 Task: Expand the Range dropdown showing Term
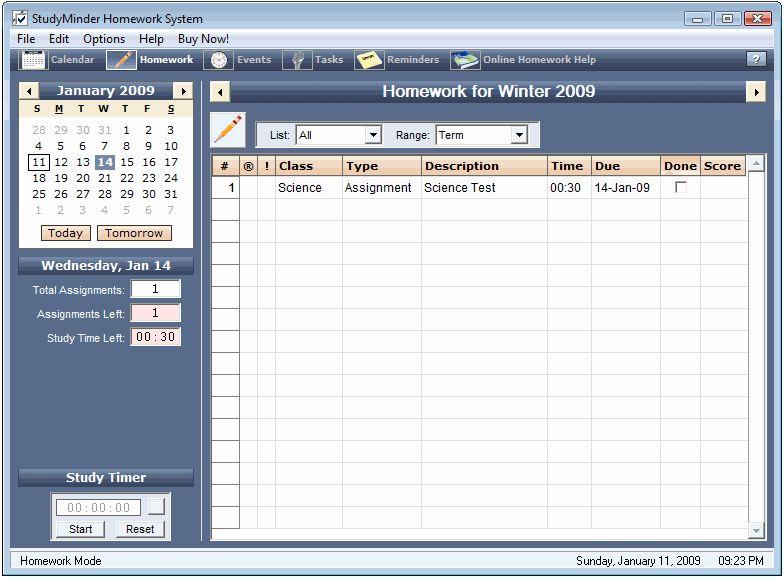pos(518,135)
